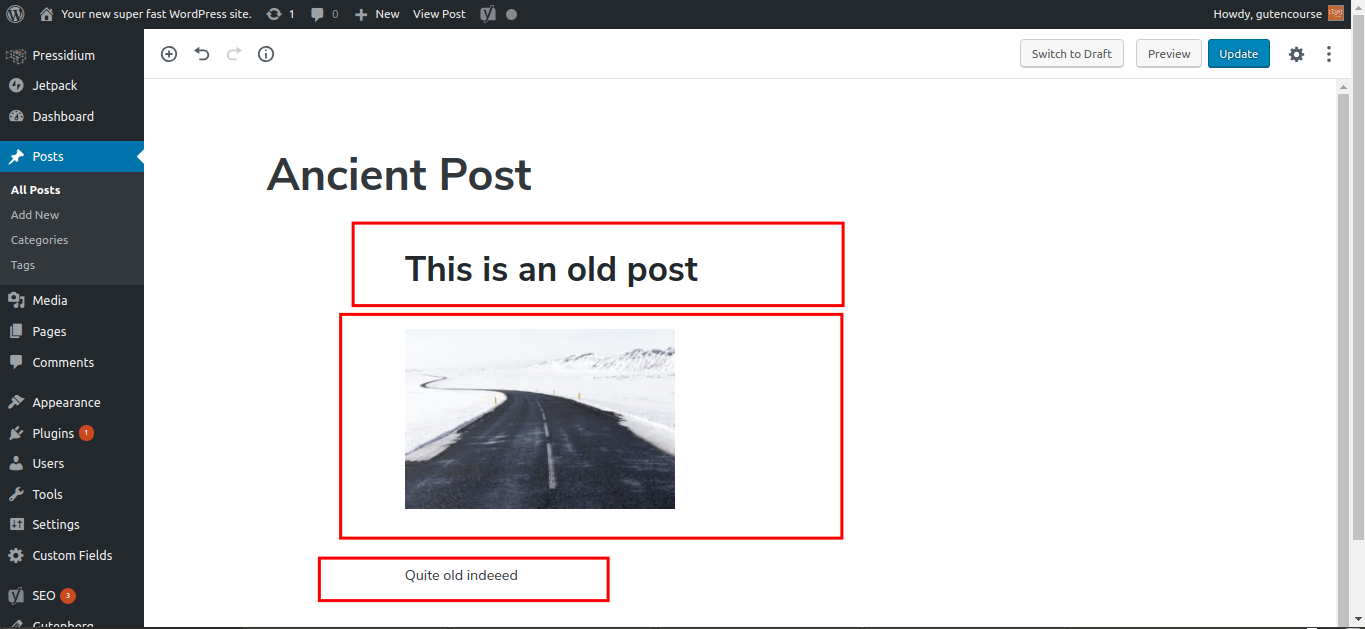This screenshot has width=1365, height=629.
Task: Click View Post in admin bar
Action: (x=439, y=14)
